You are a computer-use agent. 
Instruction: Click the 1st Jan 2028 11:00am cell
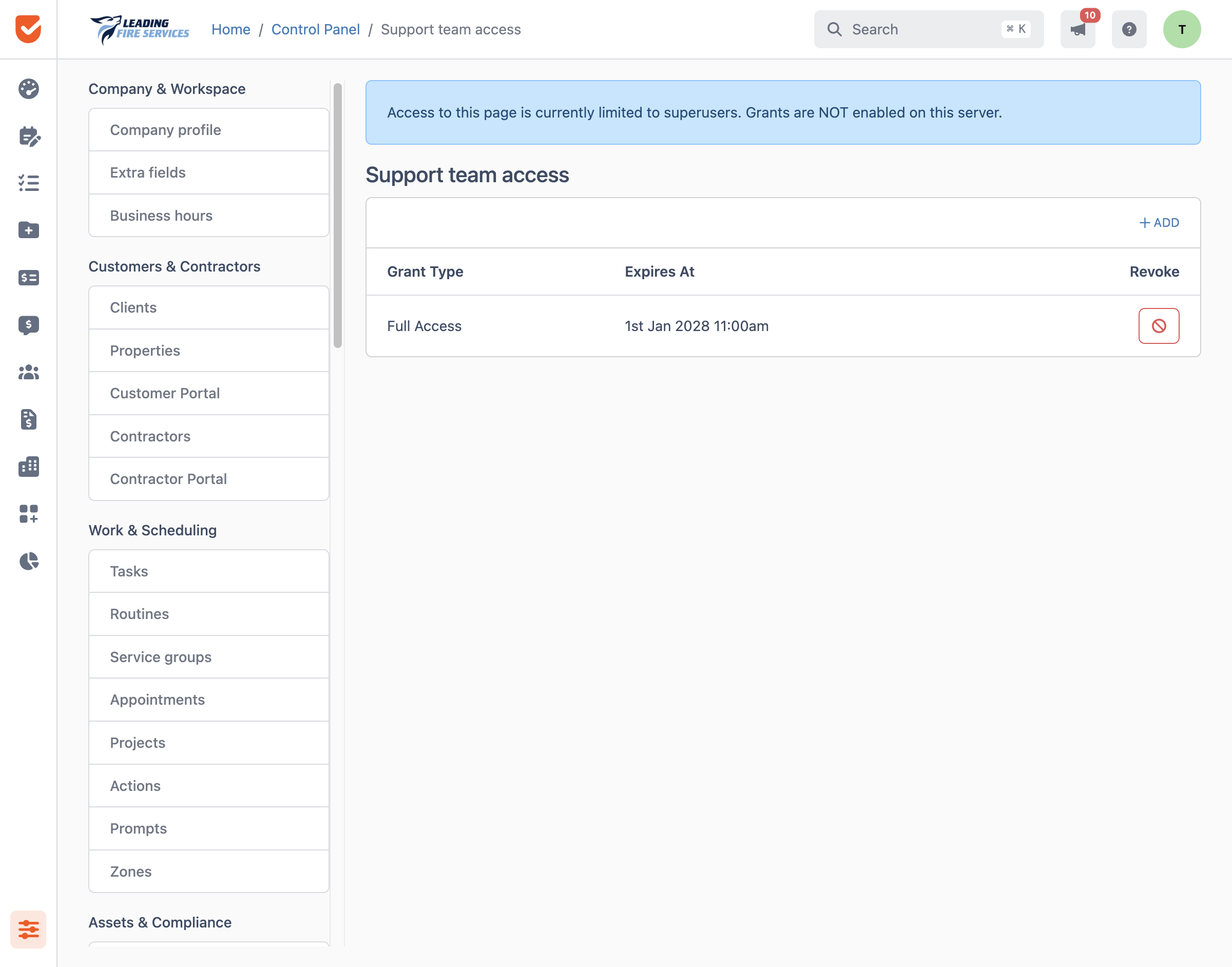pos(697,326)
